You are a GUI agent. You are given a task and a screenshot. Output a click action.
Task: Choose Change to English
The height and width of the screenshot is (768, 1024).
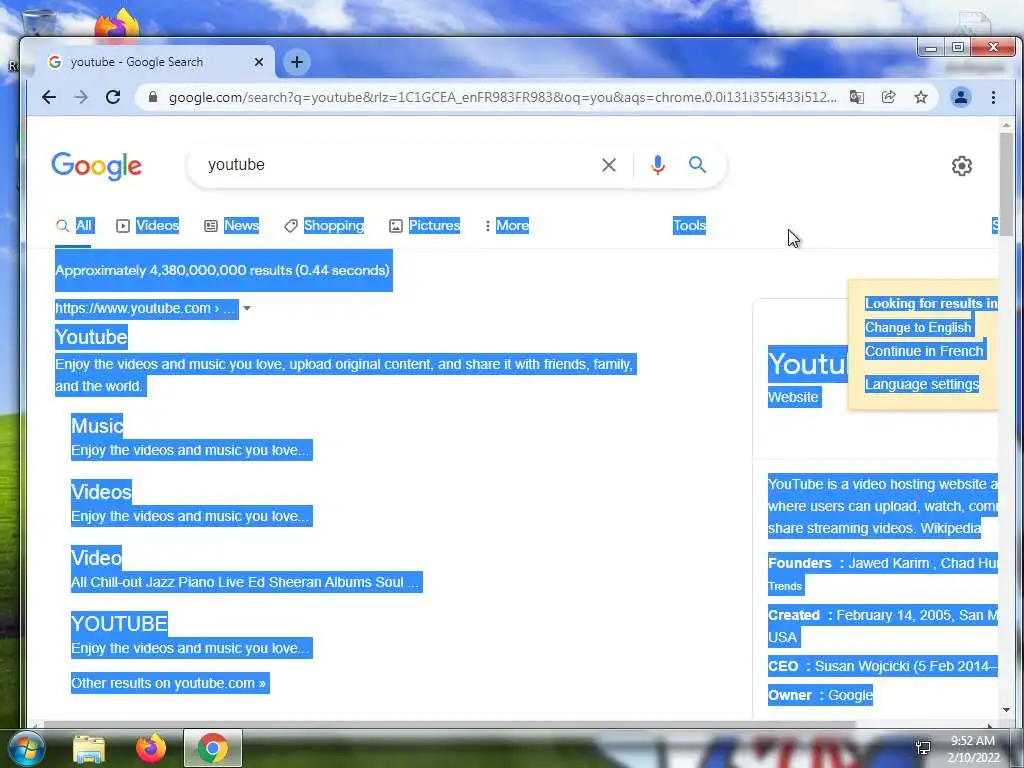[918, 328]
